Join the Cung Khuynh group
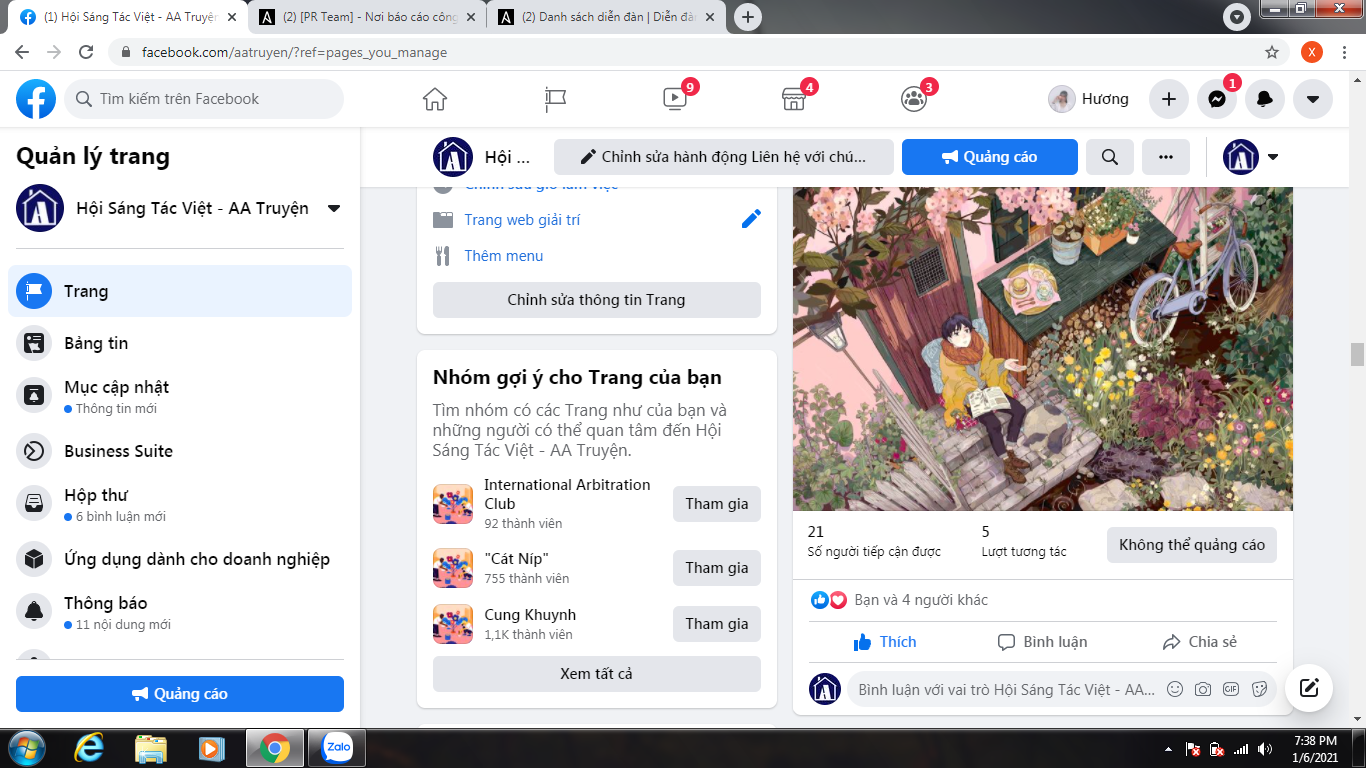 717,624
